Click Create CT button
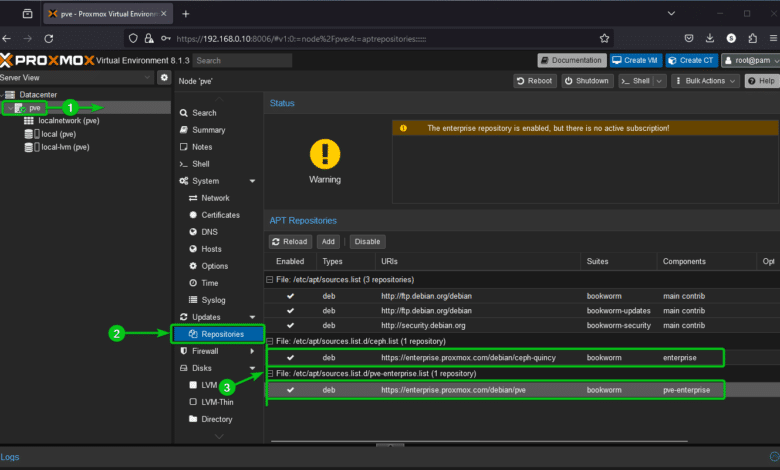Image resolution: width=780 pixels, height=470 pixels. pos(691,60)
